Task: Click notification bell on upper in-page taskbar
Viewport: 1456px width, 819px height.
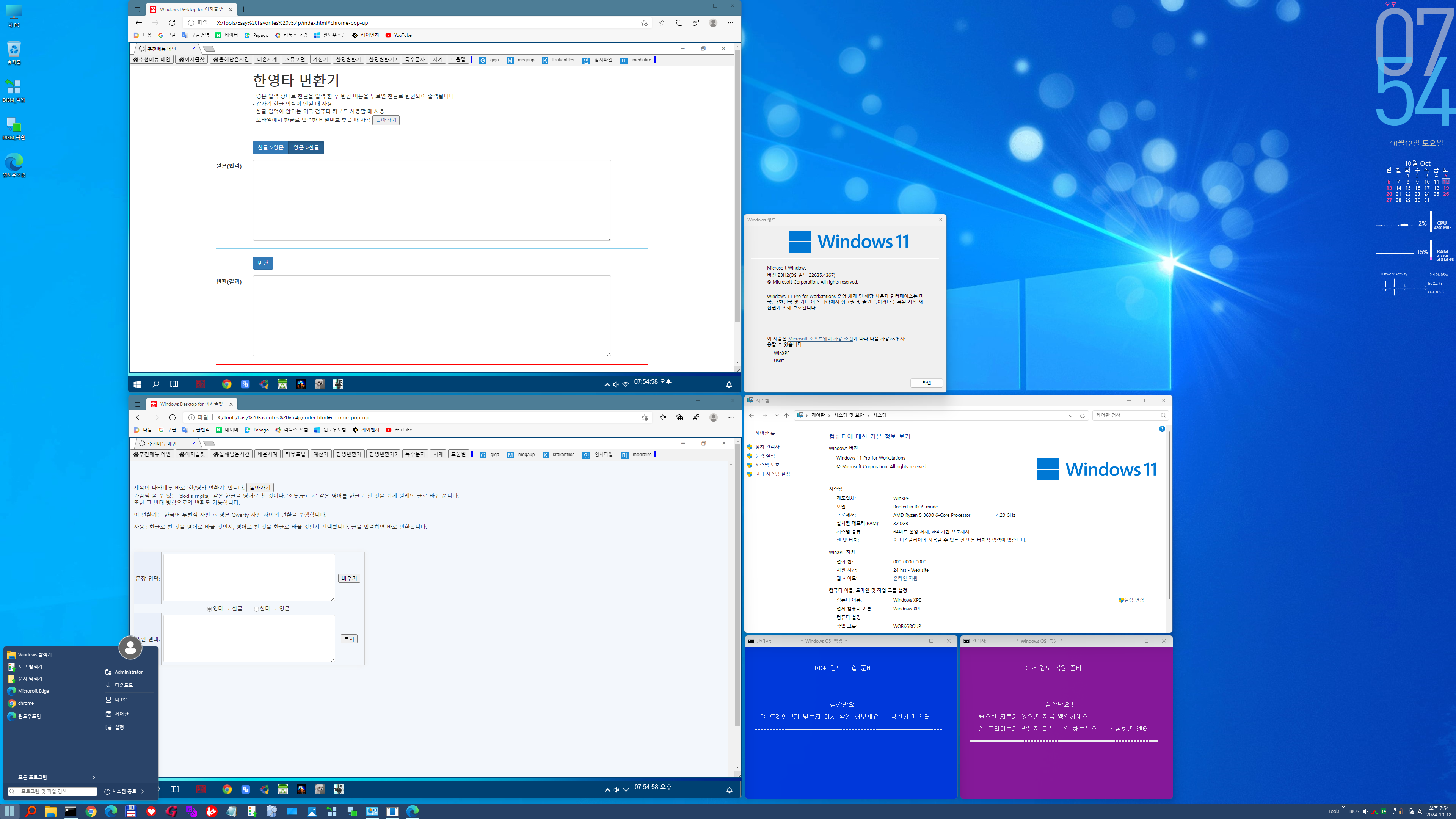Action: pyautogui.click(x=729, y=384)
